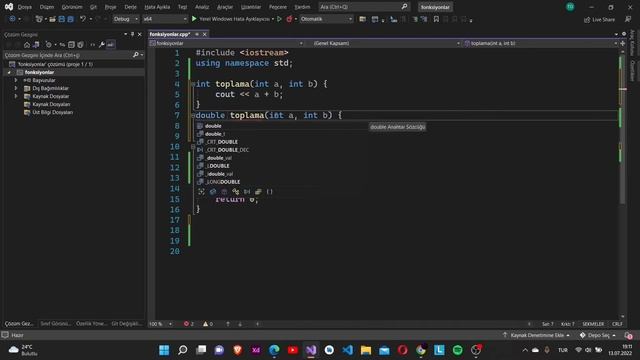Switch to the Git Değişikl... bottom tab

127,323
